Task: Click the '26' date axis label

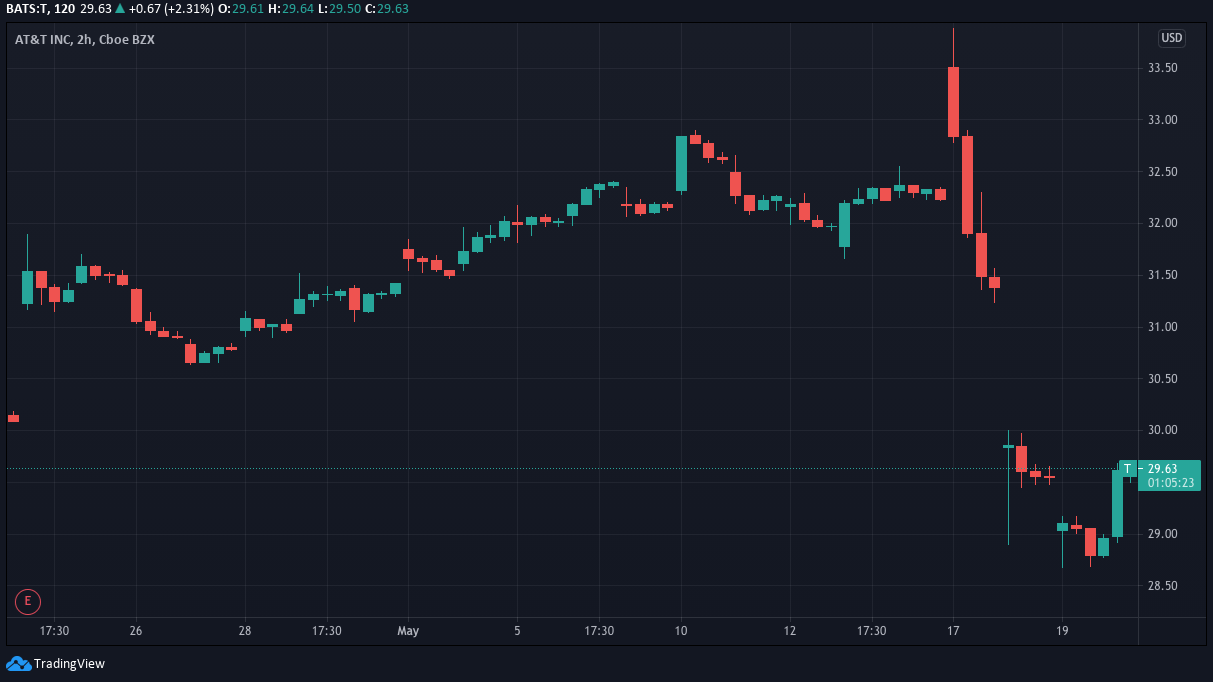Action: click(136, 631)
